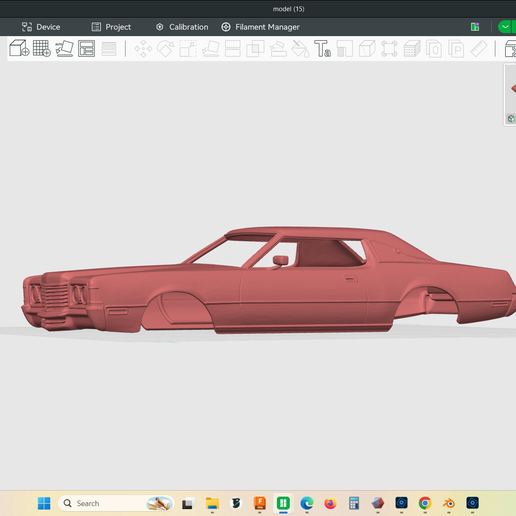
Task: Click the Split to parts P icon
Action: pyautogui.click(x=456, y=49)
